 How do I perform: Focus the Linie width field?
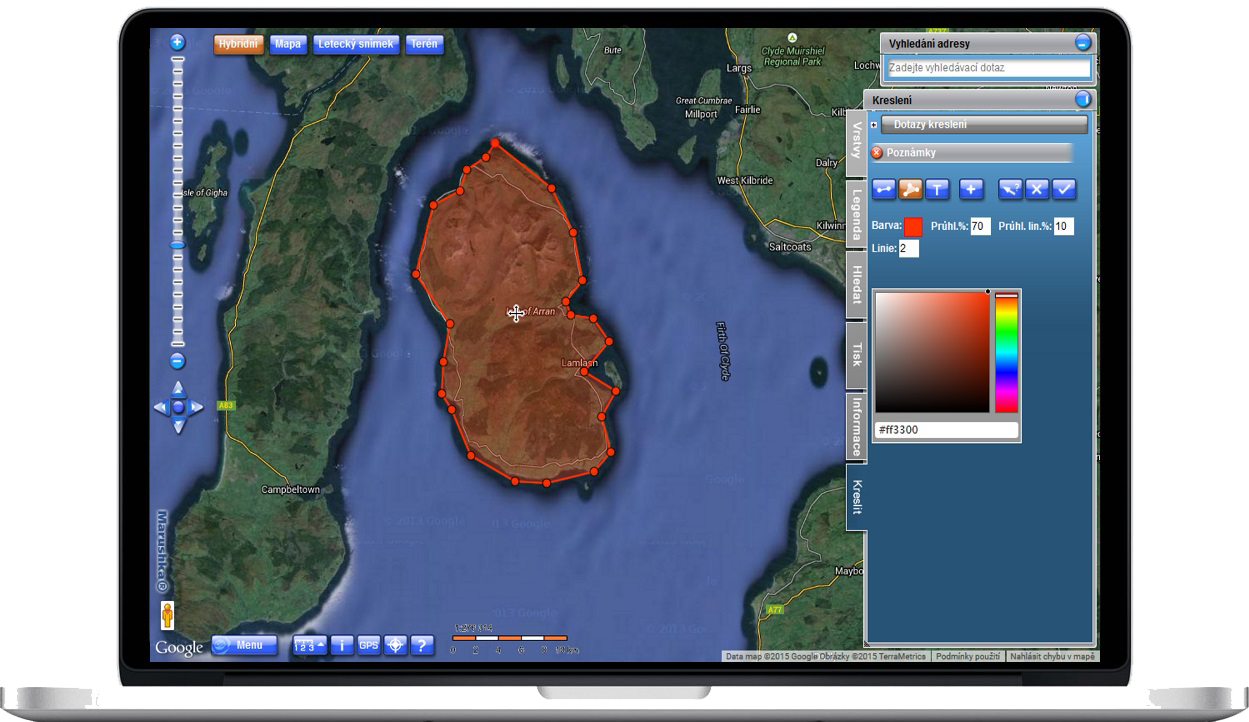[908, 248]
